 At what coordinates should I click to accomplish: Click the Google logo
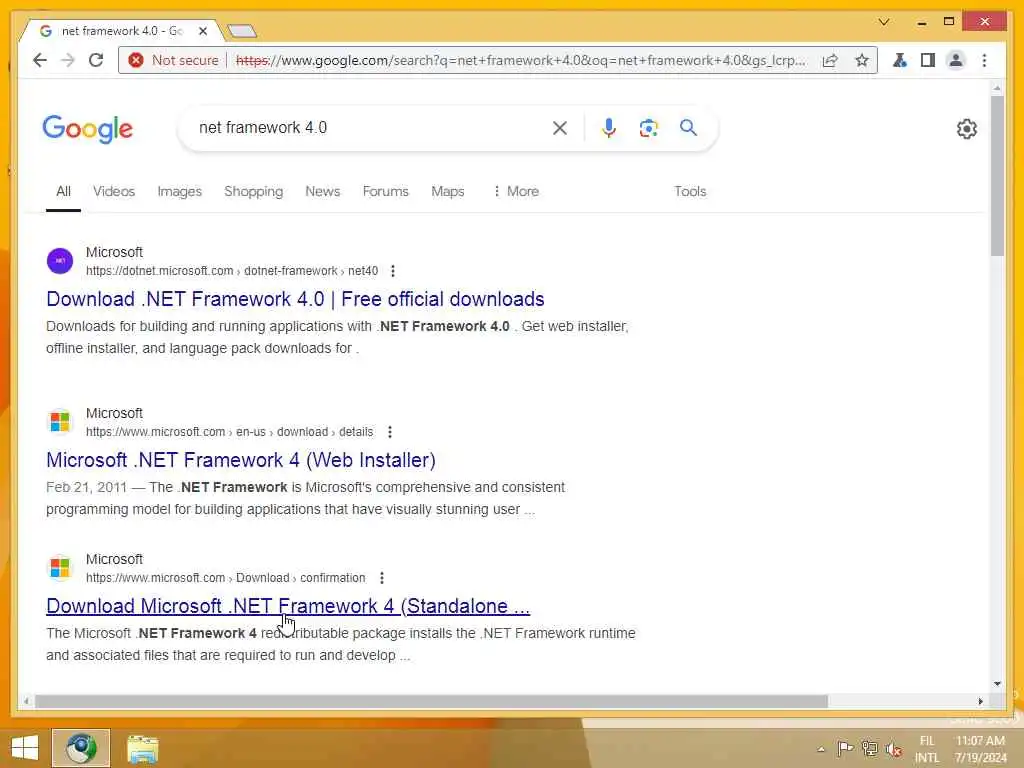[x=88, y=129]
